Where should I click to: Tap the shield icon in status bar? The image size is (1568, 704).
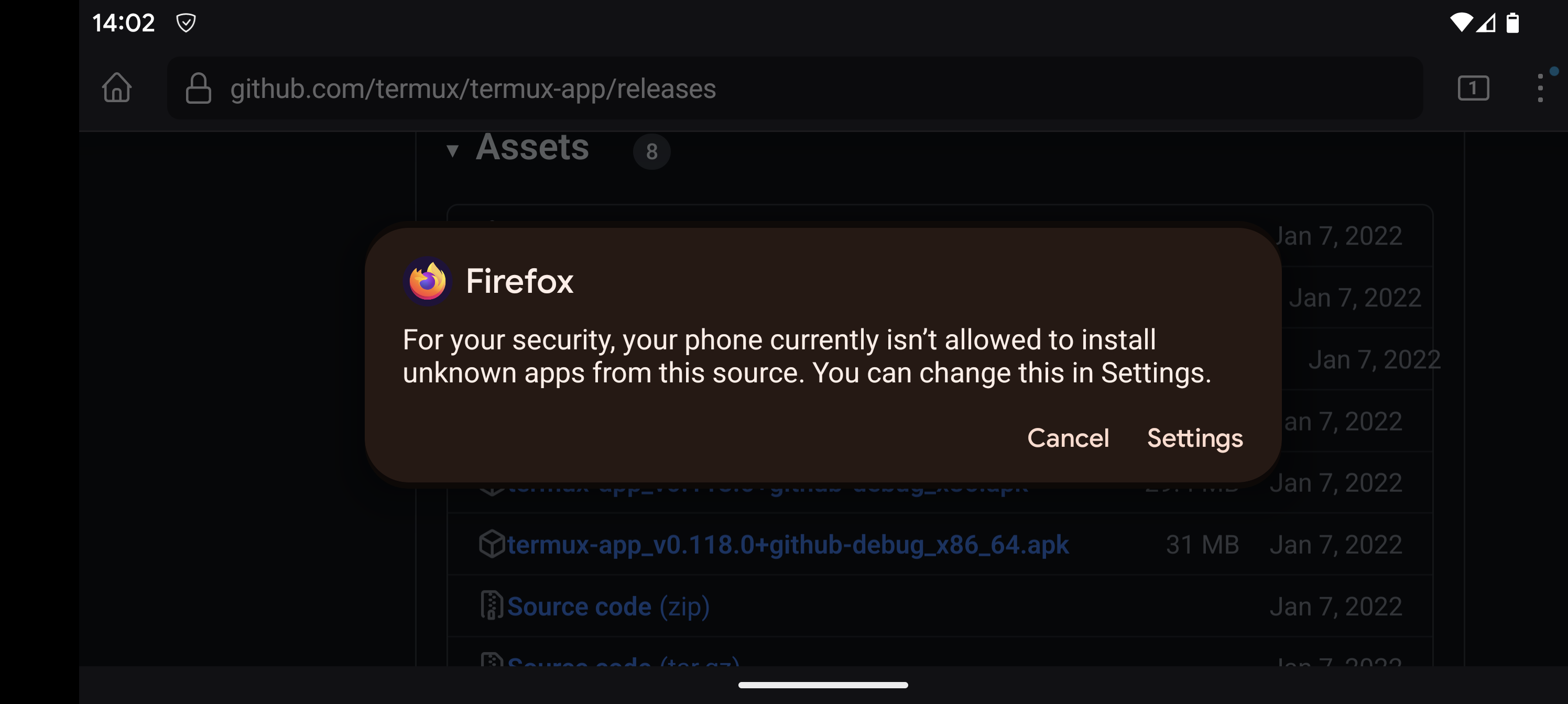pos(186,23)
